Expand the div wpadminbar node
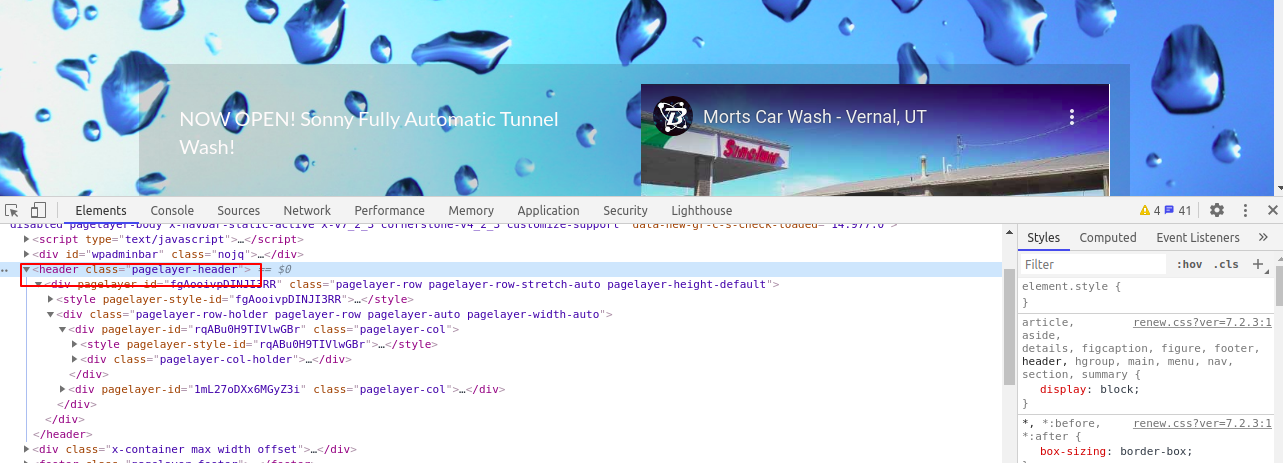This screenshot has width=1283, height=463. (x=27, y=255)
